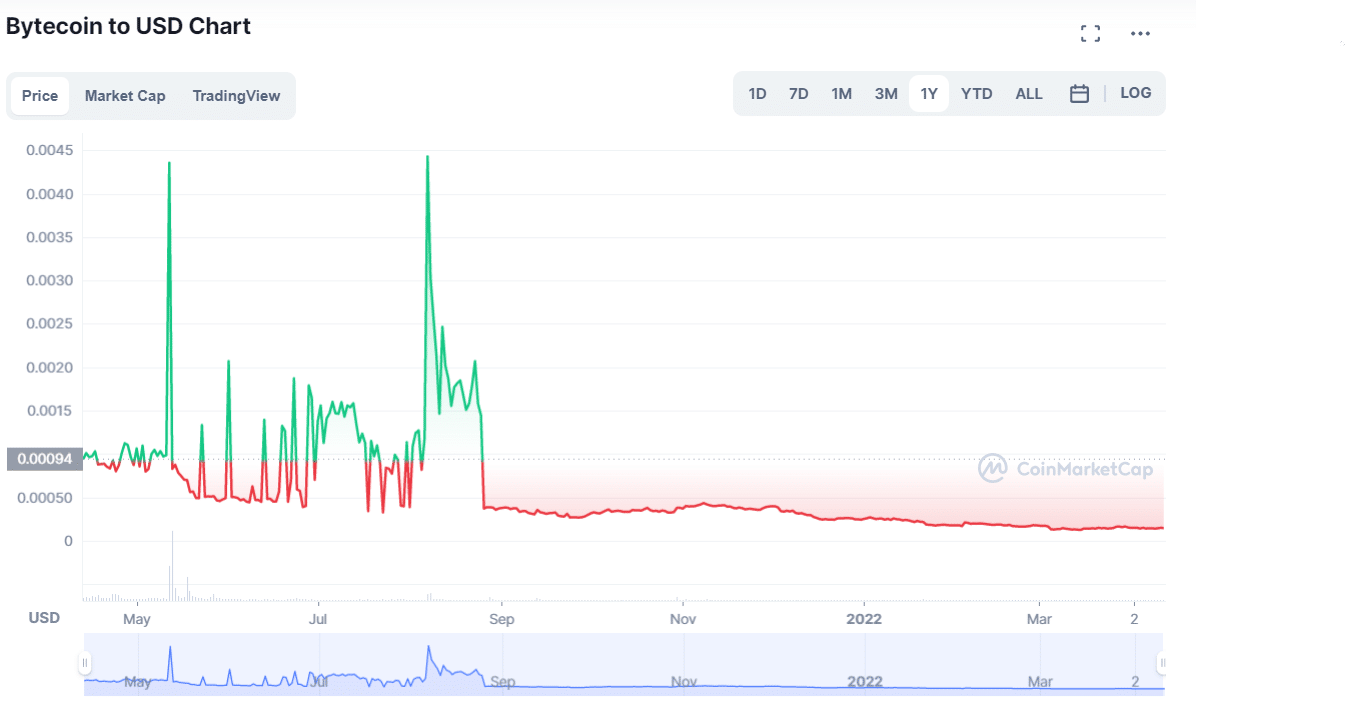The width and height of the screenshot is (1346, 707).
Task: Select the 1M time range
Action: coord(841,94)
